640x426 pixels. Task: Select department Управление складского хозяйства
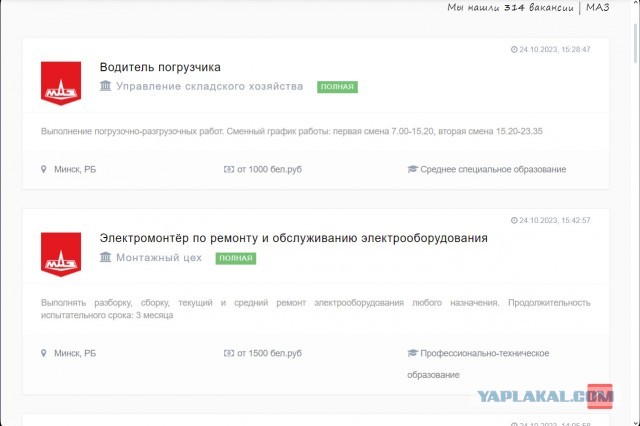210,86
